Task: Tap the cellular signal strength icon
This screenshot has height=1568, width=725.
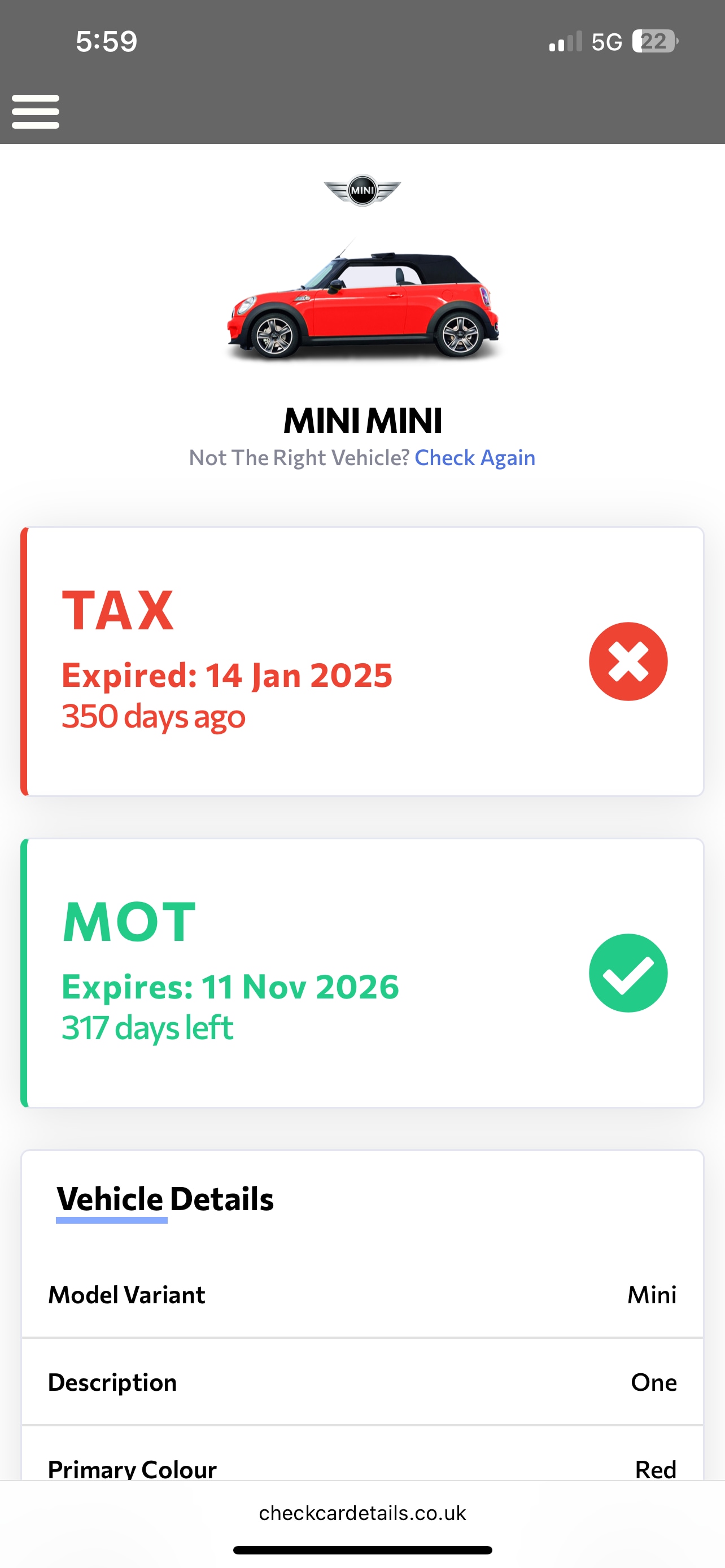Action: [x=566, y=42]
